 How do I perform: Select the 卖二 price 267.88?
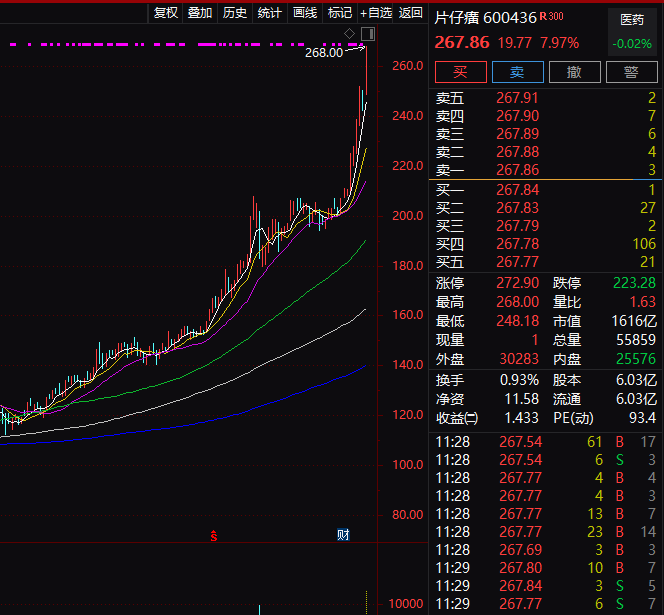click(517, 152)
